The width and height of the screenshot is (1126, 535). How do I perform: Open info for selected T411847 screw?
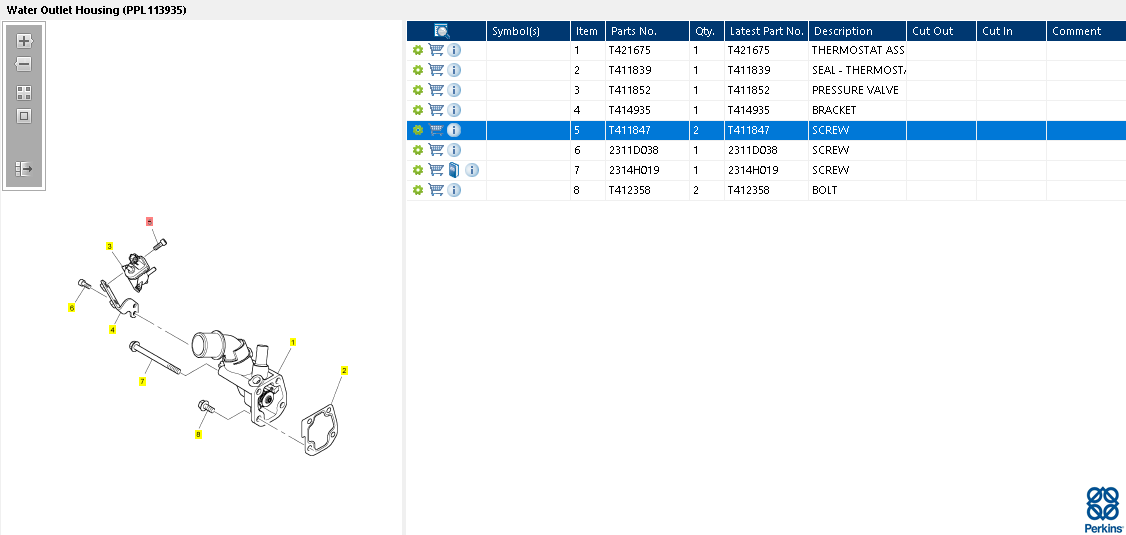pos(454,131)
